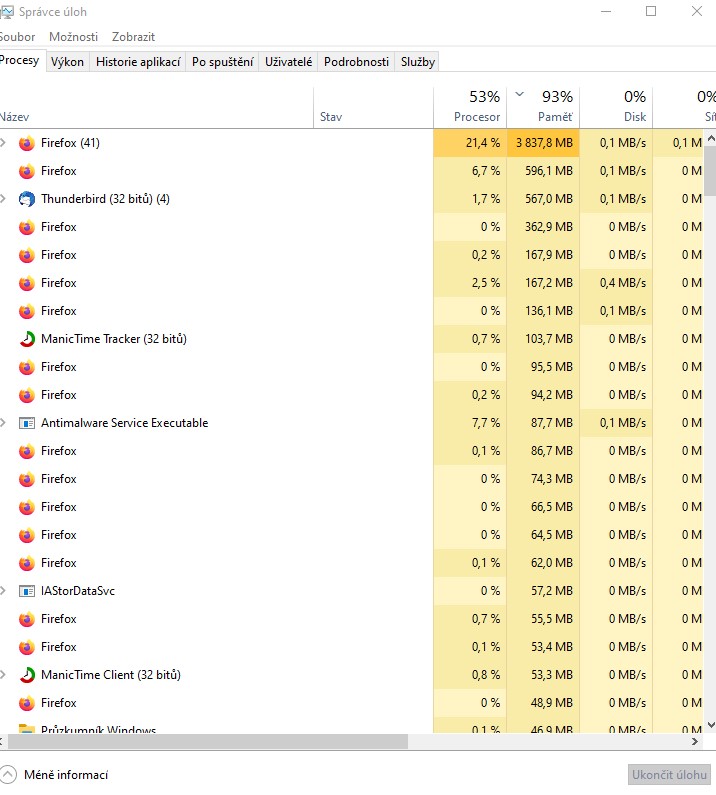
Task: Click the Firefox icon in the 95,5 MB row
Action: (x=27, y=367)
